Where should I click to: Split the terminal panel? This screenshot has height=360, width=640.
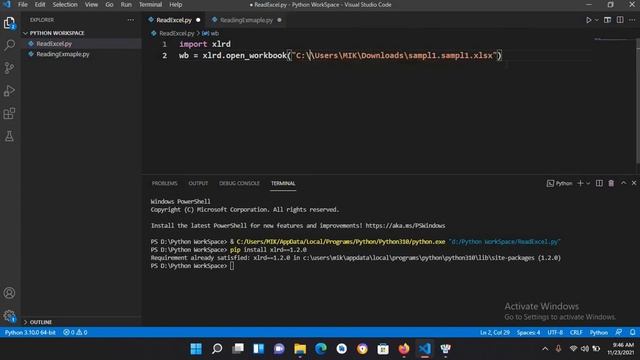coord(599,183)
